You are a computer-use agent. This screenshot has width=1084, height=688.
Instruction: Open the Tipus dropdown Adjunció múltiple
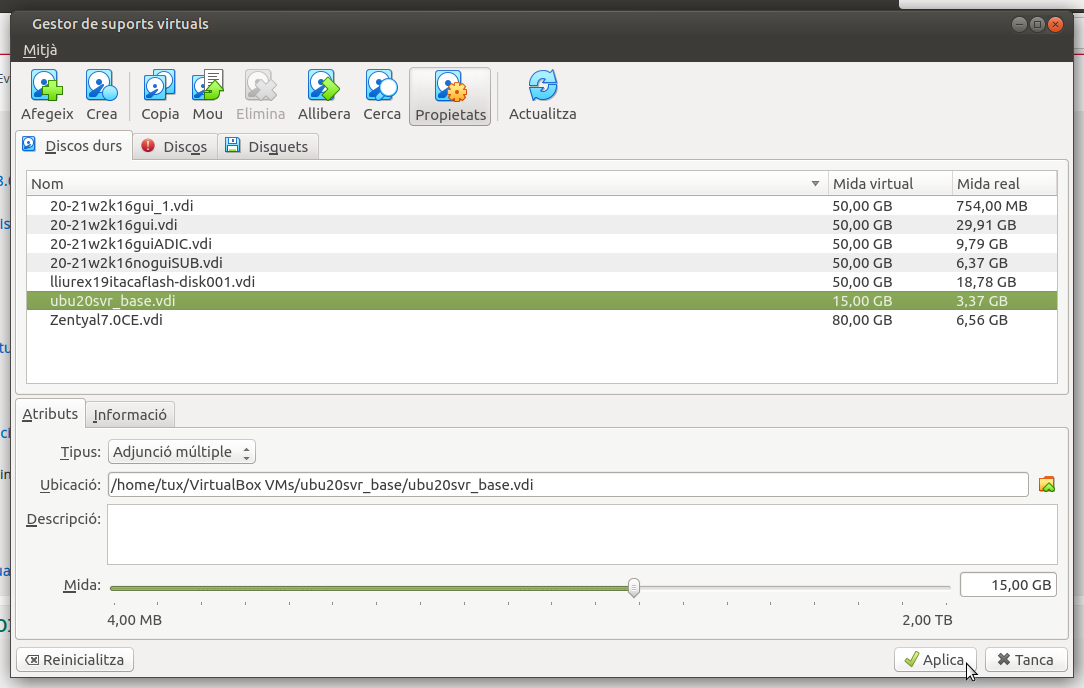point(182,452)
